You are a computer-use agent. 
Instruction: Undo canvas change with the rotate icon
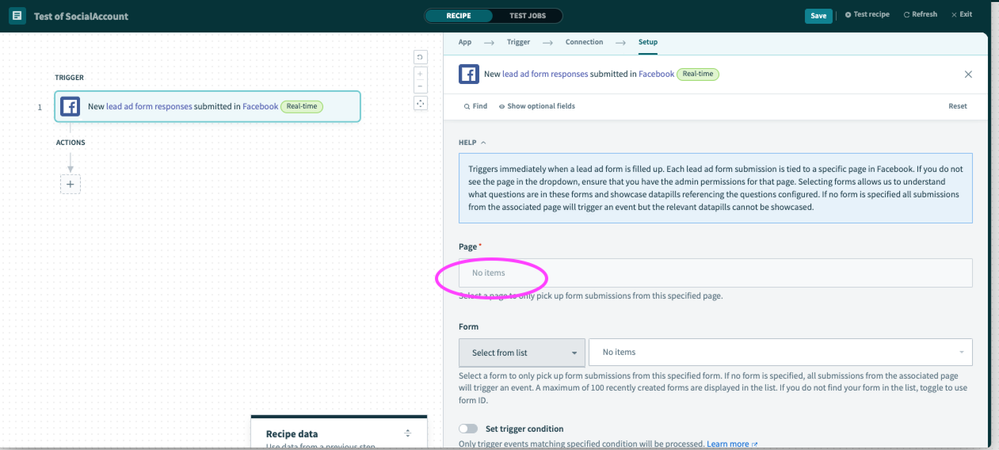(x=420, y=57)
